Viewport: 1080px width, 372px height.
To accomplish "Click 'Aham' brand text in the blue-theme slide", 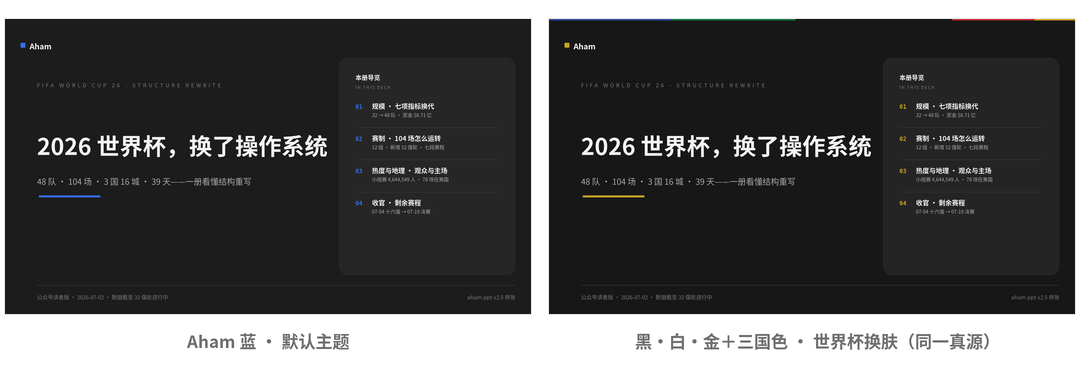I will click(41, 46).
